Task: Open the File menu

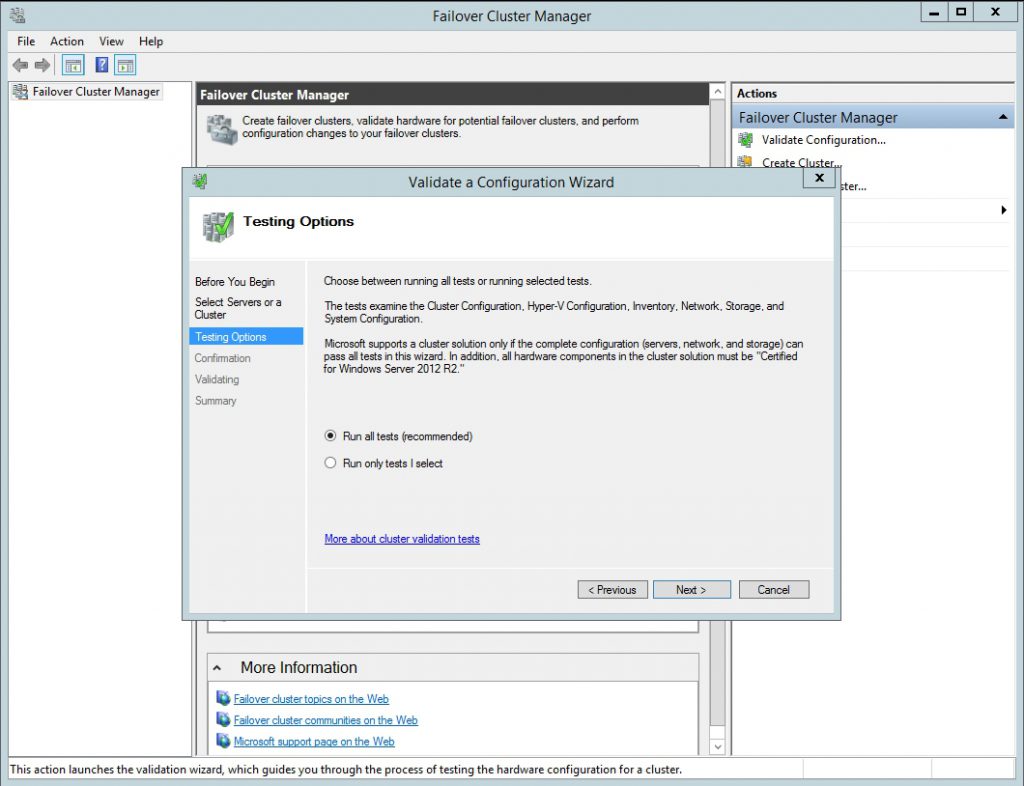Action: tap(26, 41)
